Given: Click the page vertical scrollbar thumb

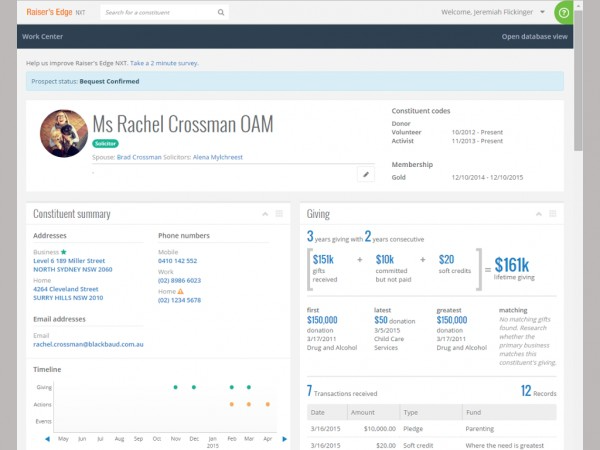Looking at the screenshot, I should [x=578, y=80].
